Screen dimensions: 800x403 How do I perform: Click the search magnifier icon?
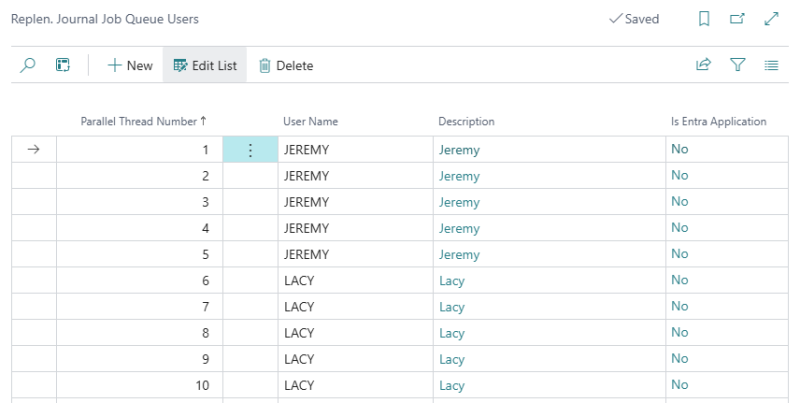(x=28, y=66)
